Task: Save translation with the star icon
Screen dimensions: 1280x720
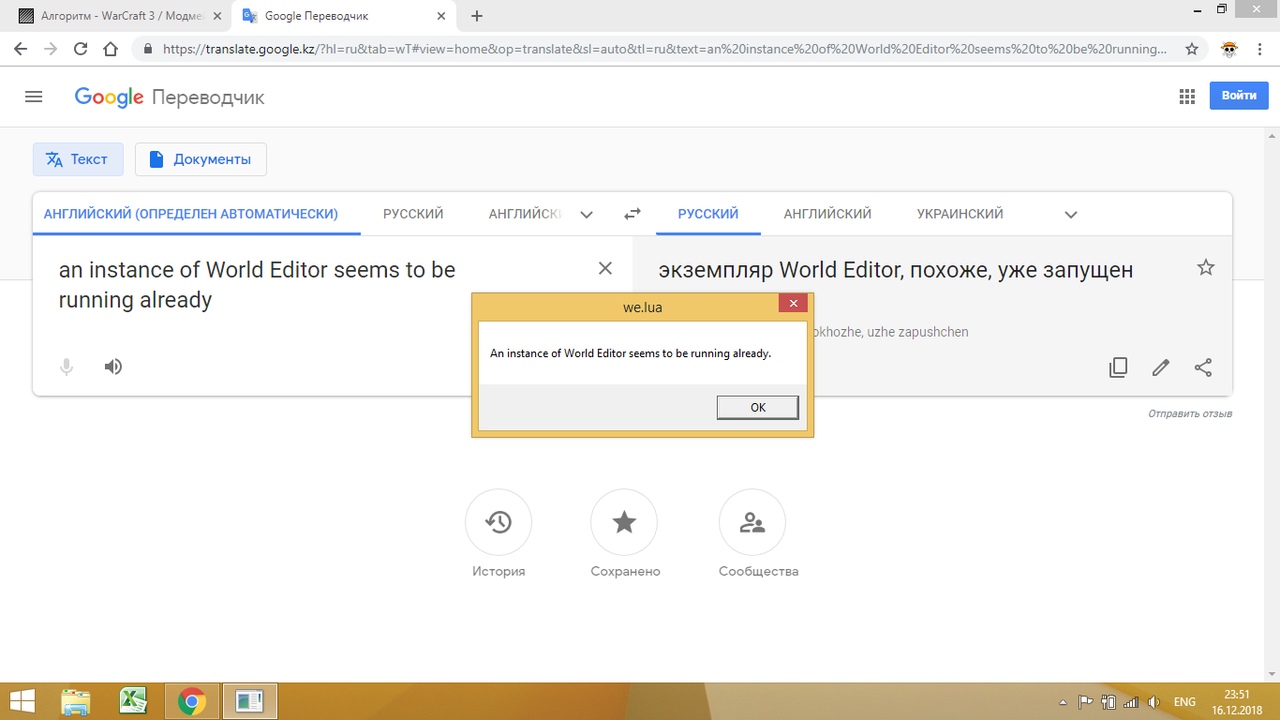Action: pyautogui.click(x=1206, y=267)
